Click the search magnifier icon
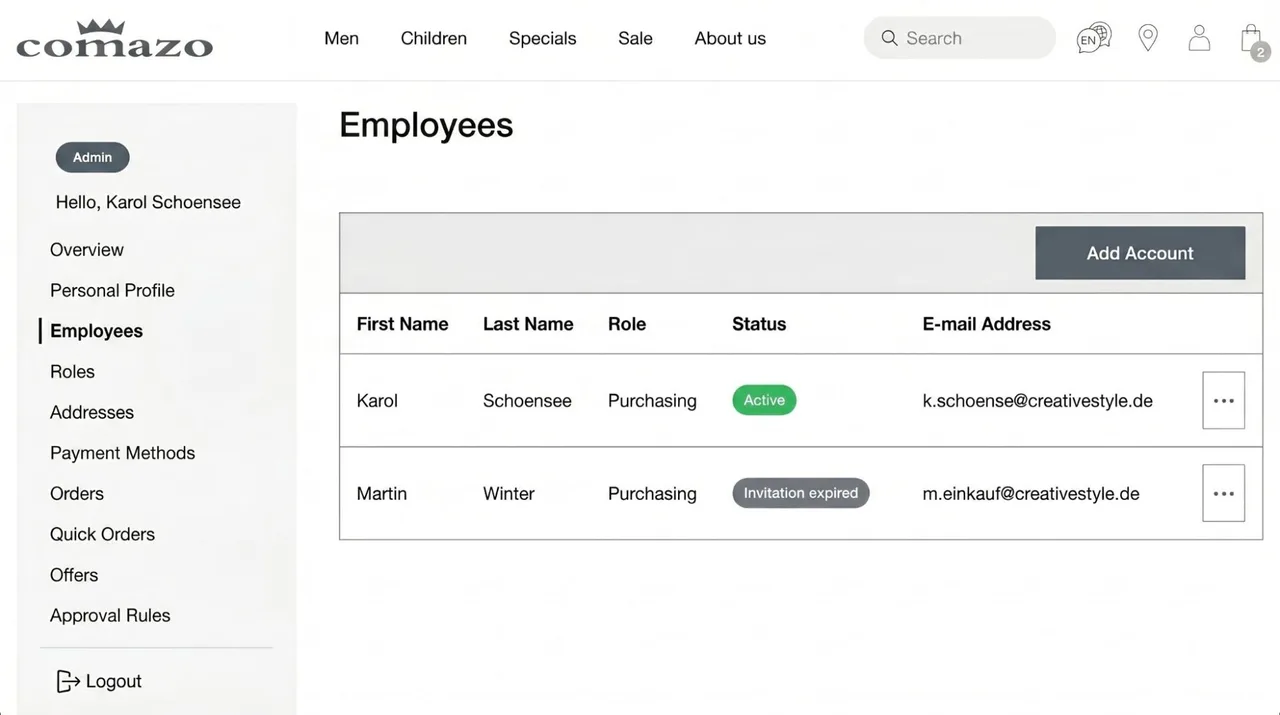Screen dimensions: 1280x715 (x=889, y=38)
